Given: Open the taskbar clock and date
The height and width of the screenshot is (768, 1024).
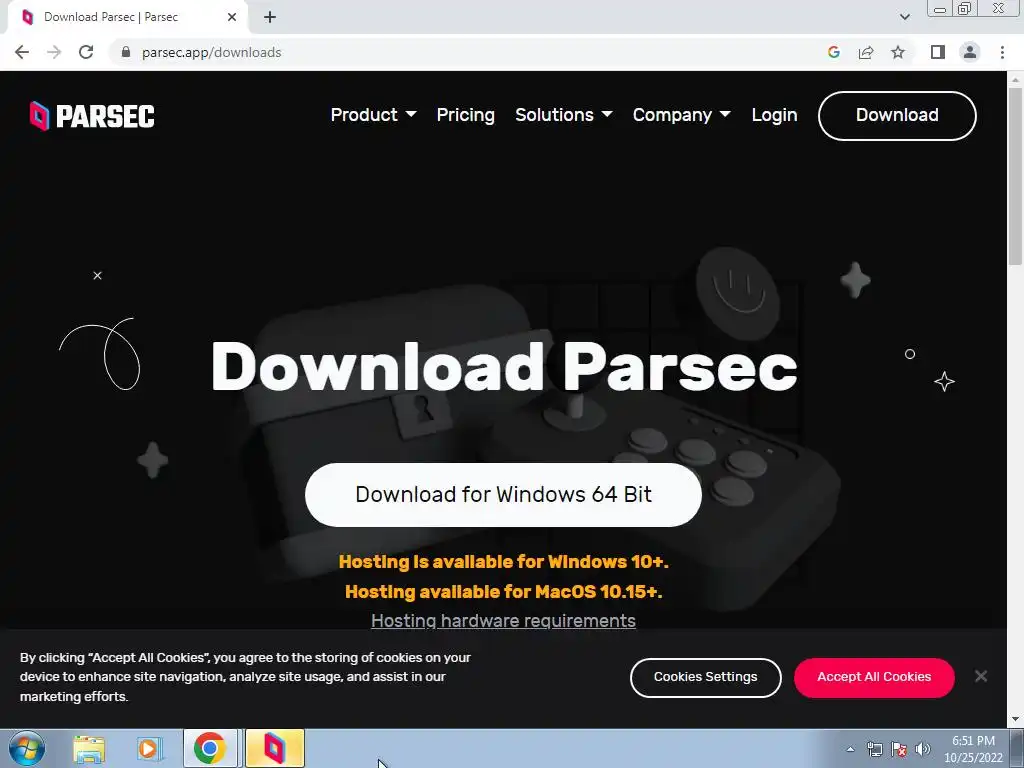Looking at the screenshot, I should pos(972,749).
